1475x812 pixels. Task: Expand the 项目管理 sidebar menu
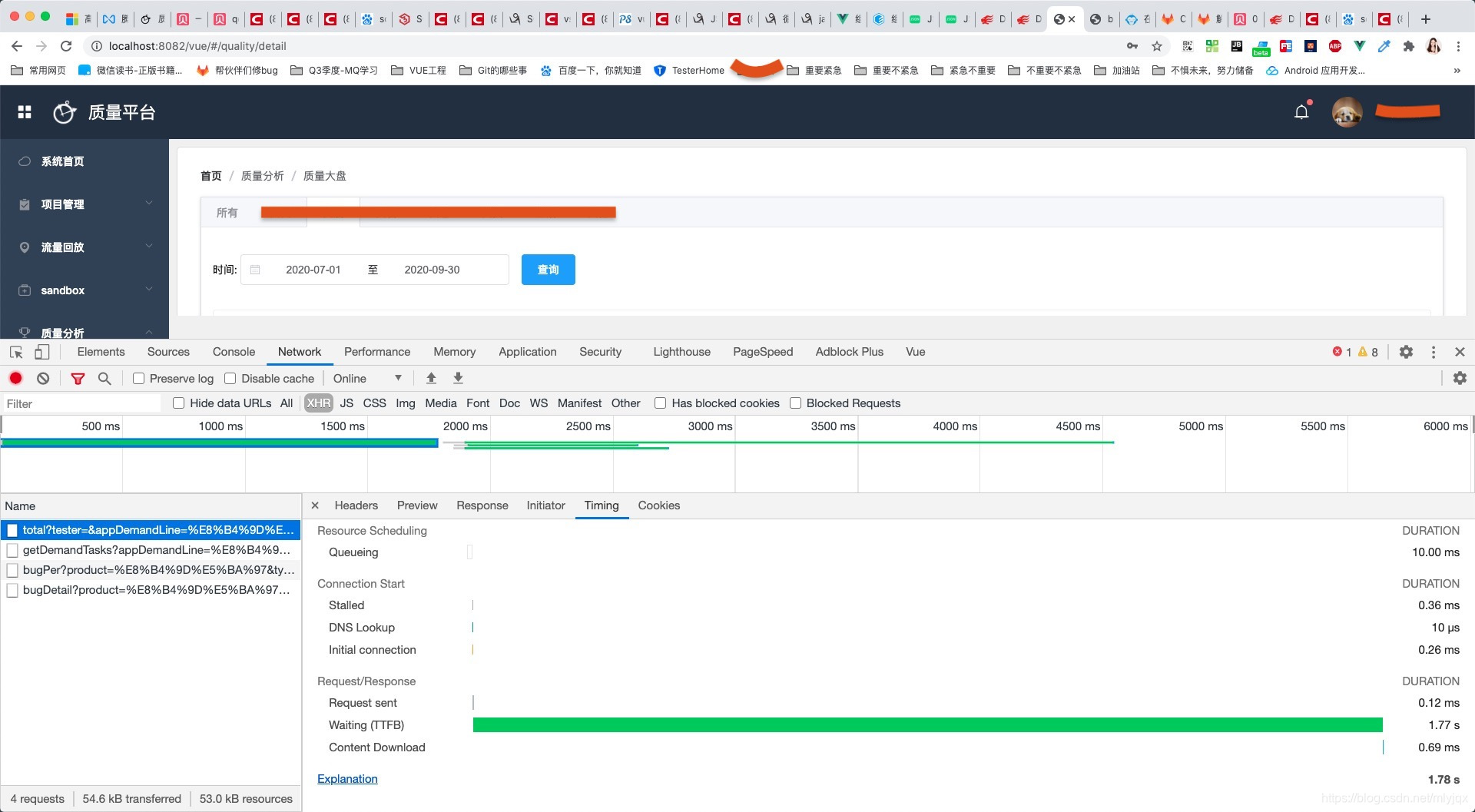(x=85, y=204)
